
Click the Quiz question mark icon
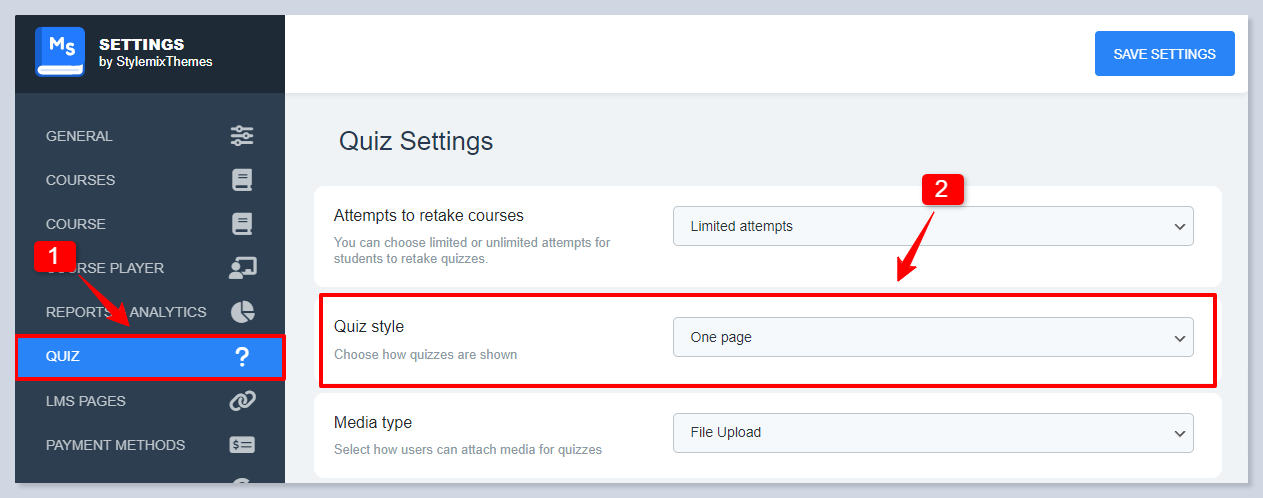pos(241,357)
